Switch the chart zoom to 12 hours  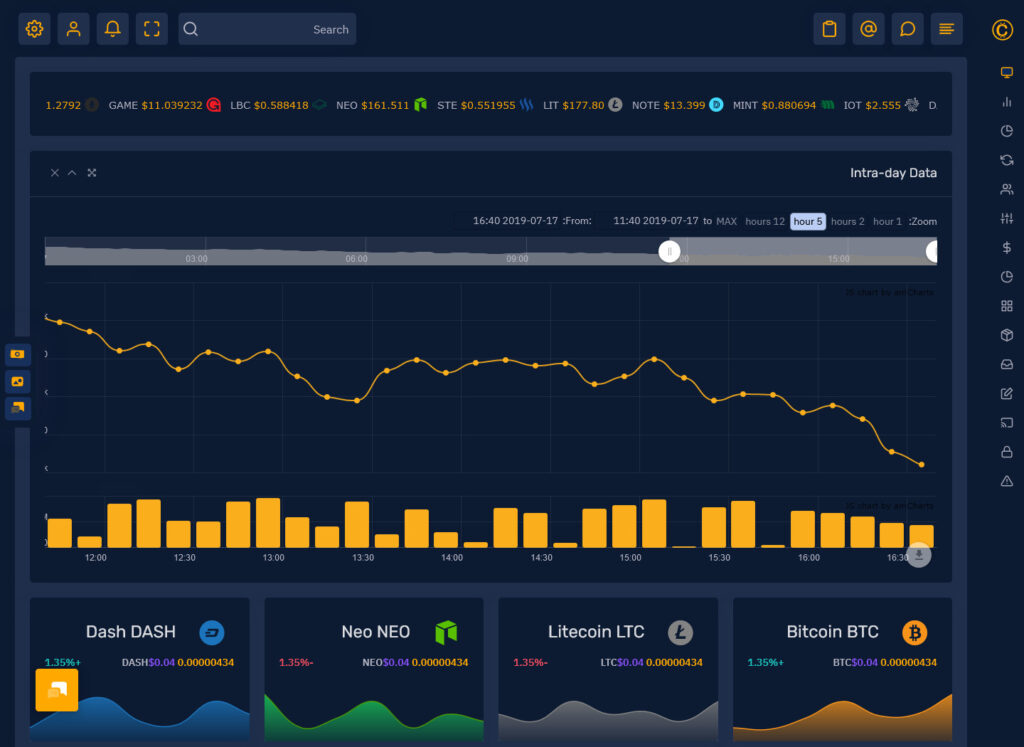point(765,221)
